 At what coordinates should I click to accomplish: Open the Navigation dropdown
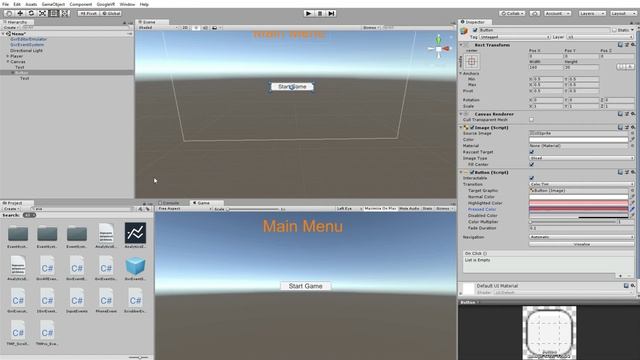tap(582, 237)
